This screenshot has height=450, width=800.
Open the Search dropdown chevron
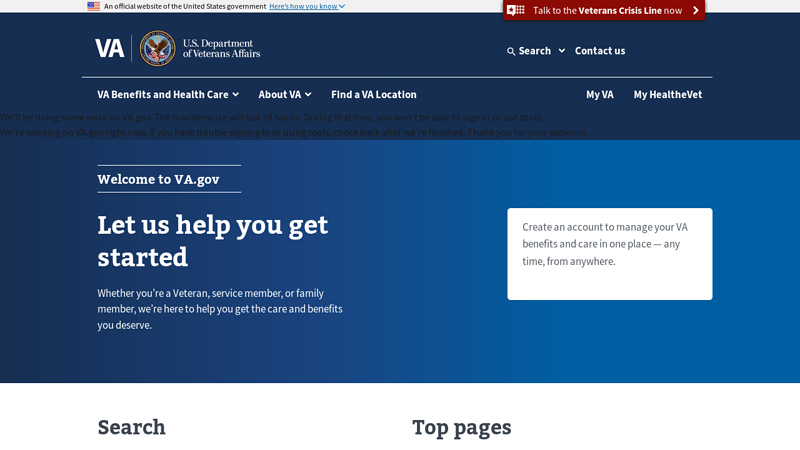(x=562, y=51)
